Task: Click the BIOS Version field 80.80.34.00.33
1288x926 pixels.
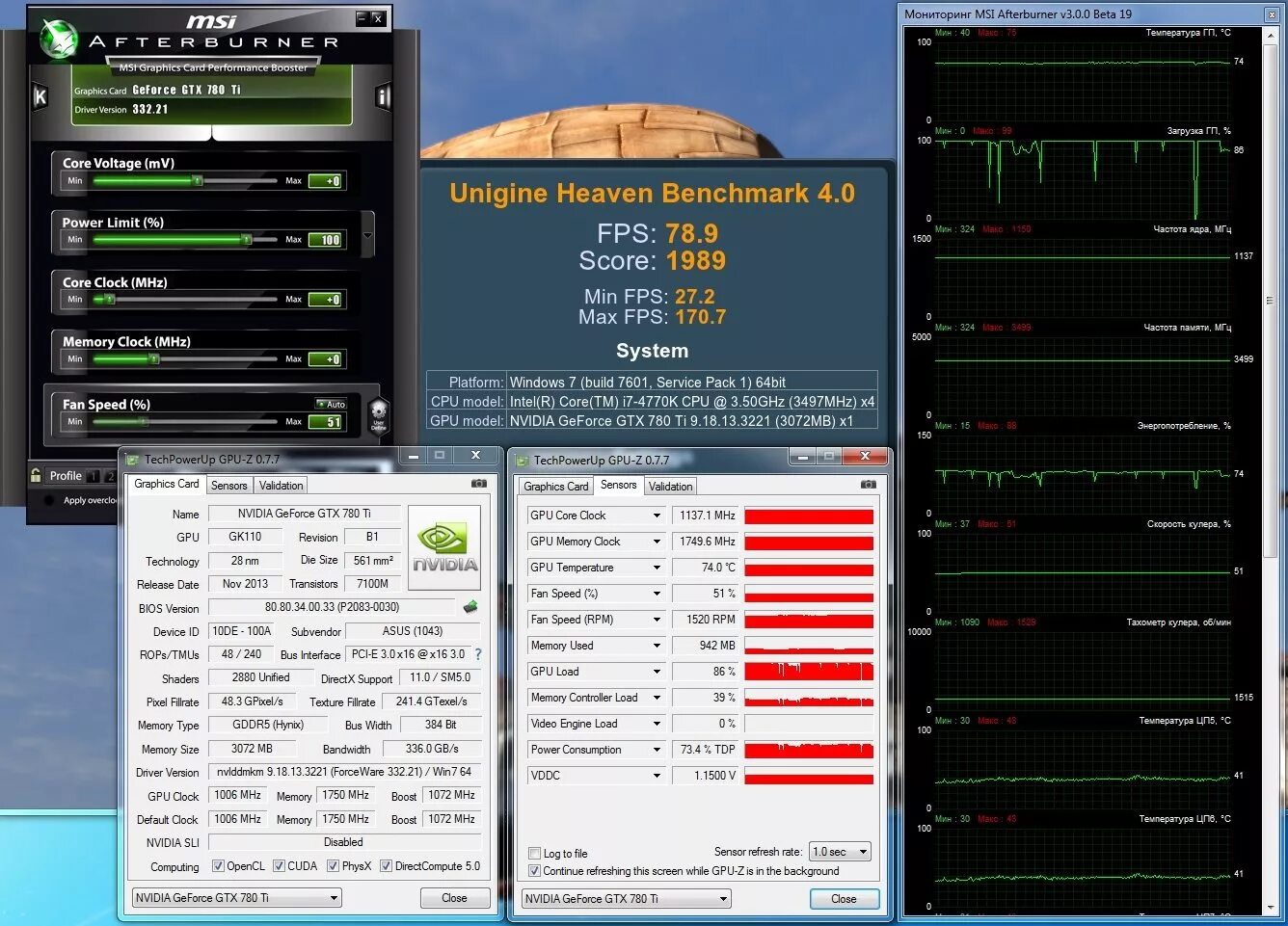Action: click(x=332, y=607)
